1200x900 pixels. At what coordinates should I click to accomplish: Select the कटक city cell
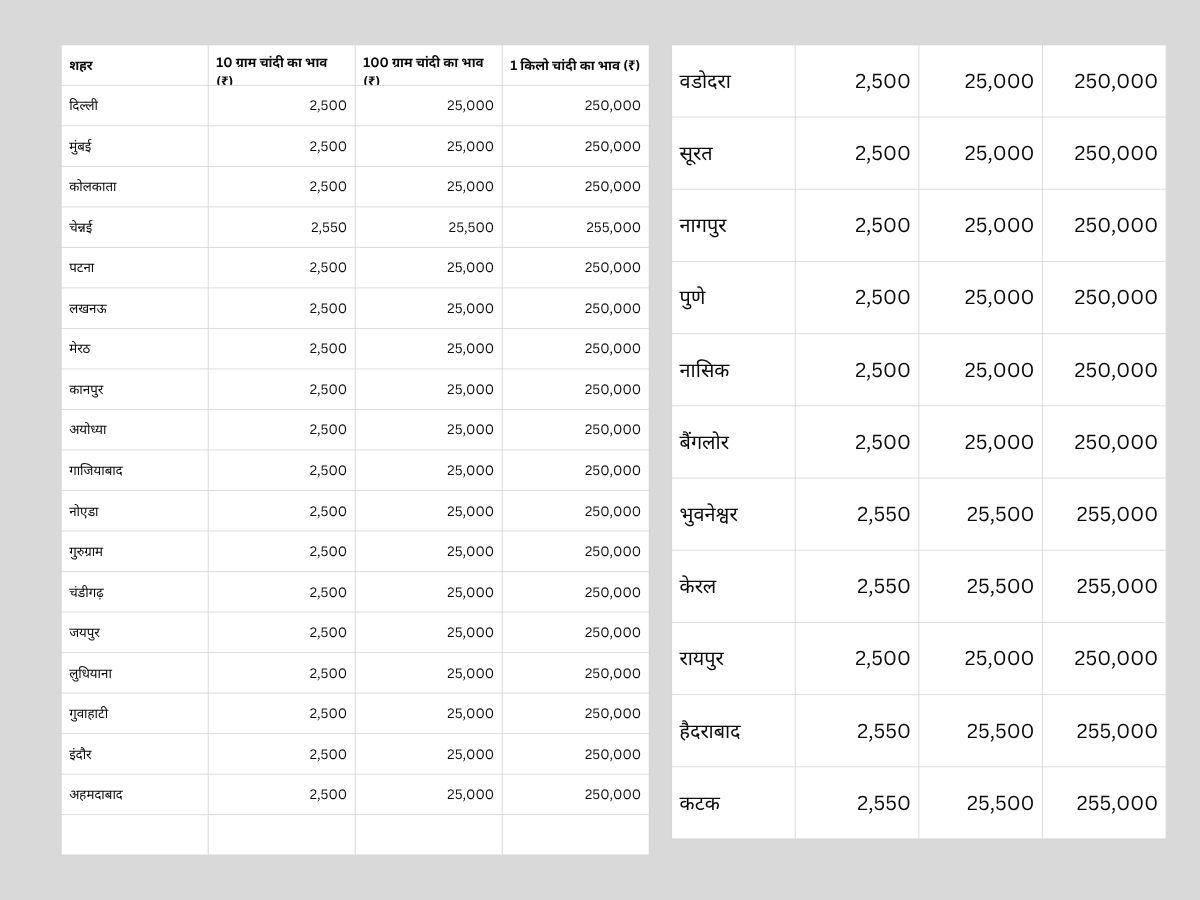[x=700, y=803]
